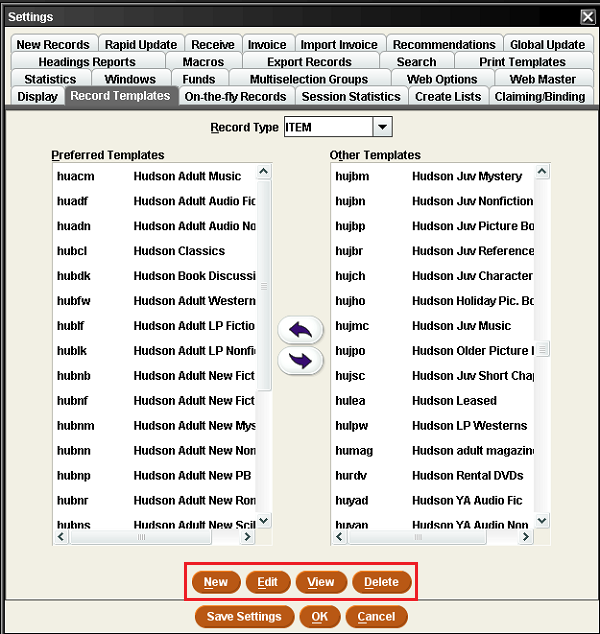Select hubdk Hudson Book Discussion template
The width and height of the screenshot is (600, 634).
coord(154,276)
